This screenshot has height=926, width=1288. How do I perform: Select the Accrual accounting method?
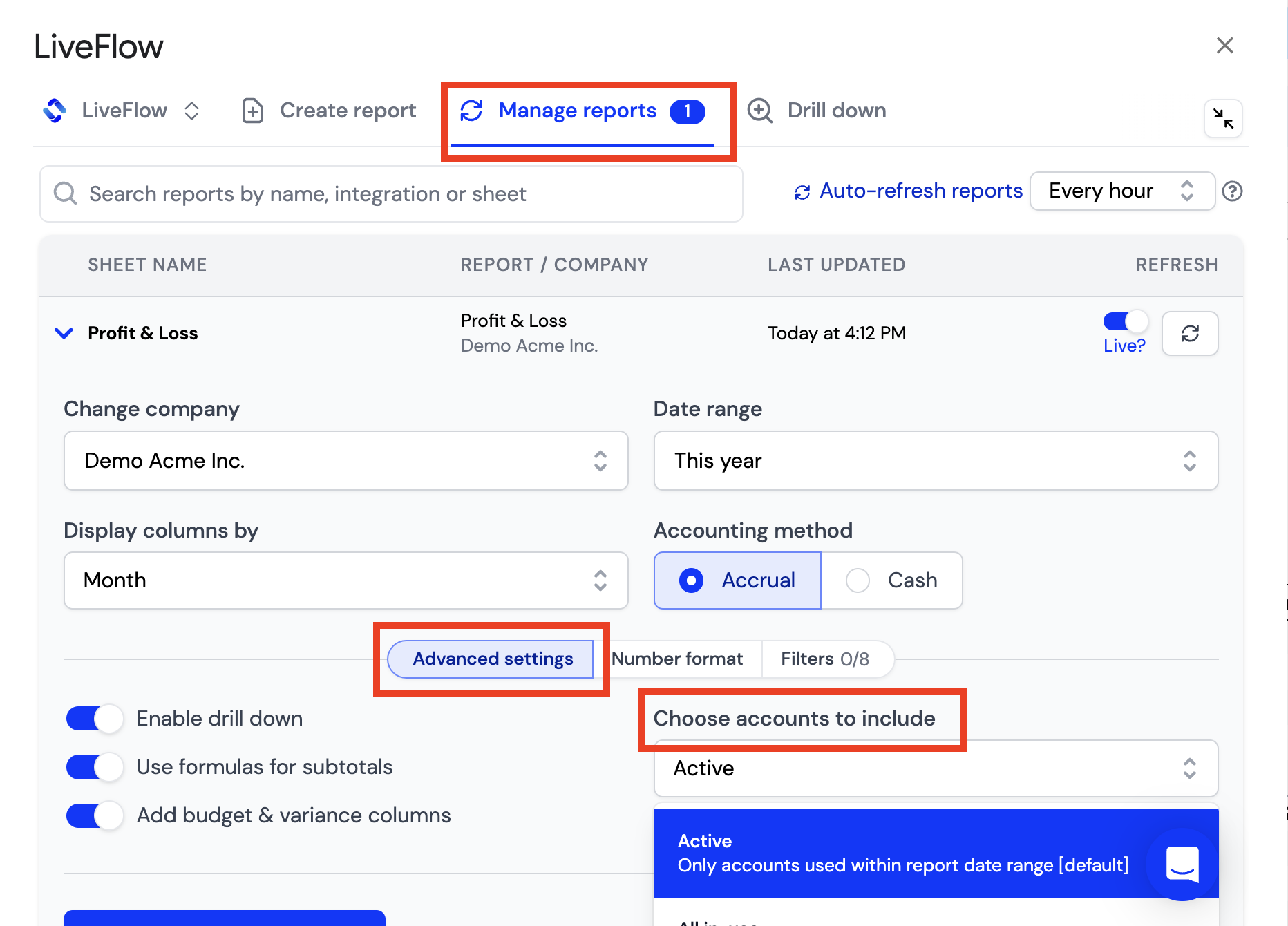(737, 580)
